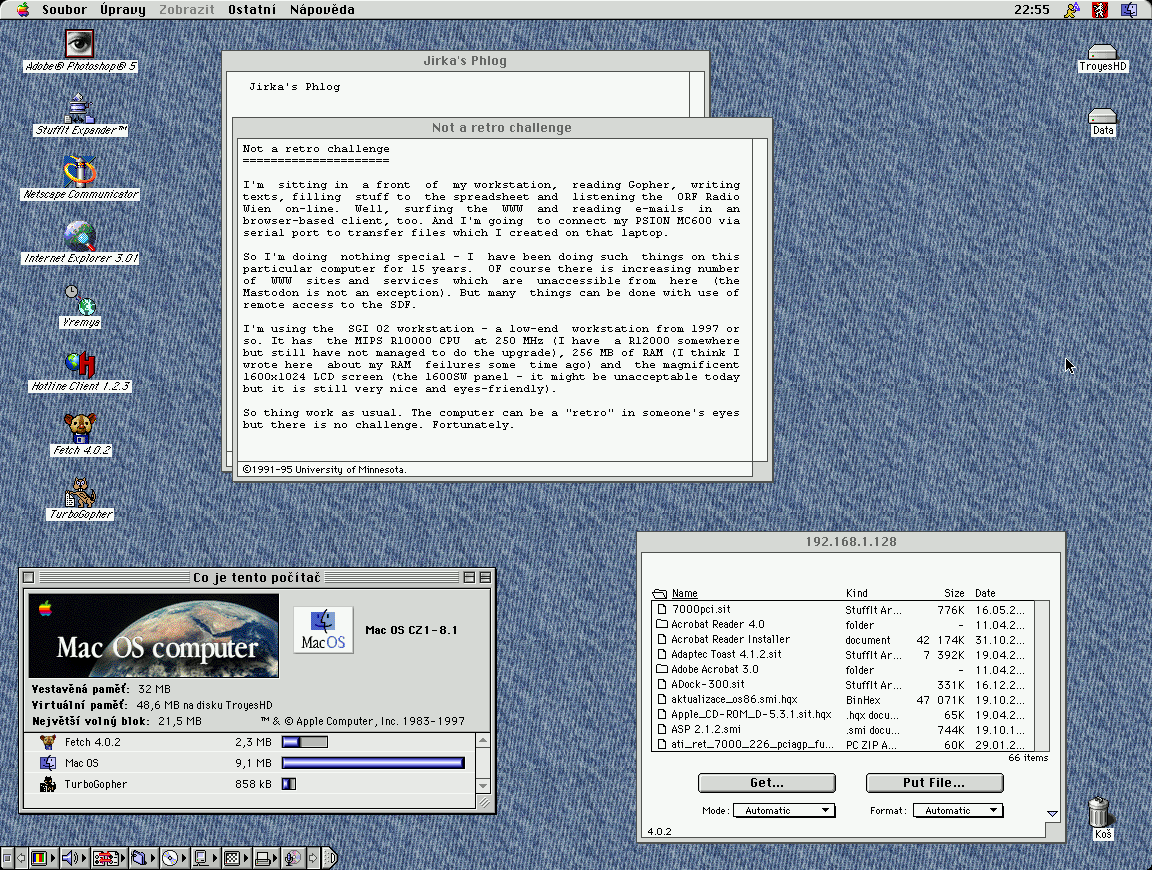Open the Format dropdown in Fetch

point(957,810)
